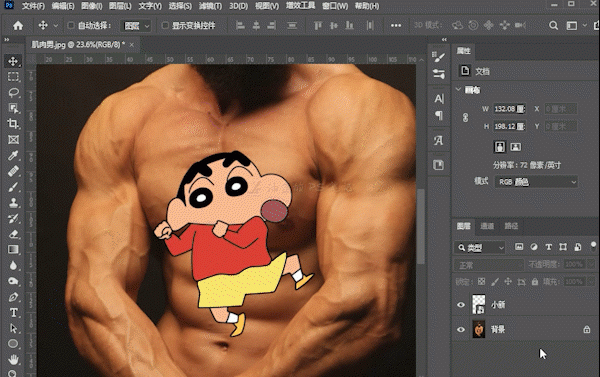600x377 pixels.
Task: Open the 图层 auto-select dropdown
Action: [x=136, y=26]
